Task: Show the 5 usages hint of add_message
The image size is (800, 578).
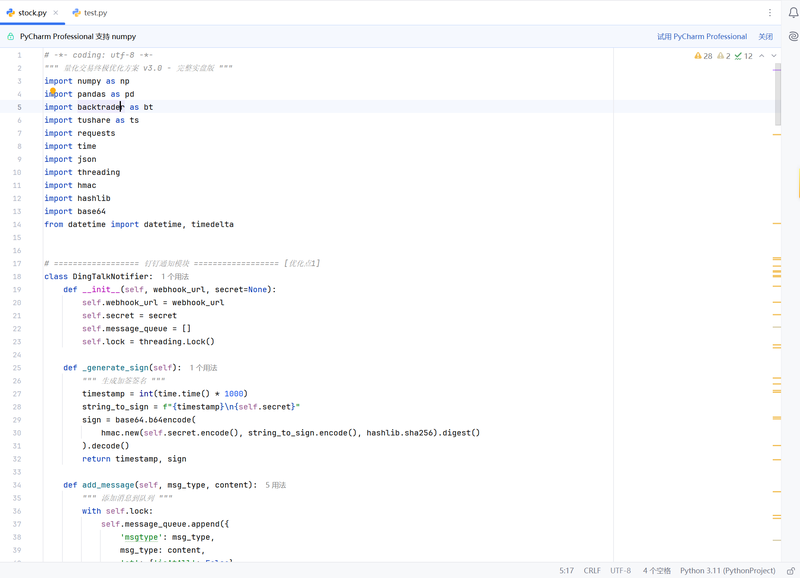Action: [276, 485]
